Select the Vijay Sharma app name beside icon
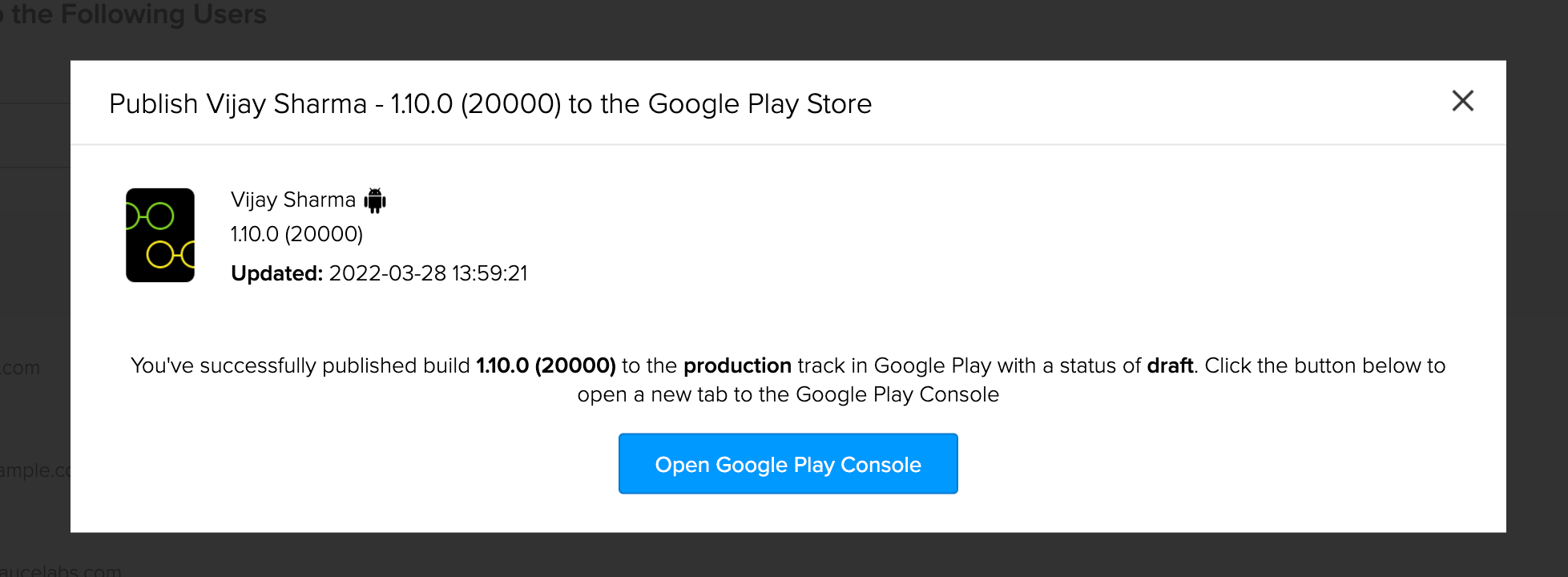Viewport: 1568px width, 577px height. 293,200
